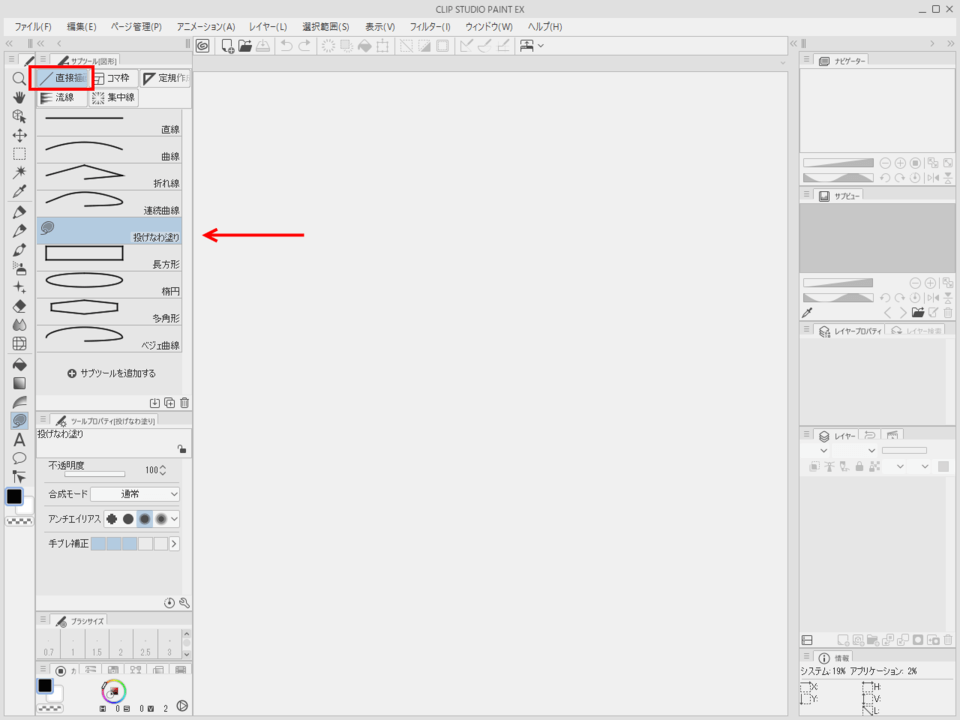Select the Blend tool
Screen dimensions: 960x720
pos(19,324)
